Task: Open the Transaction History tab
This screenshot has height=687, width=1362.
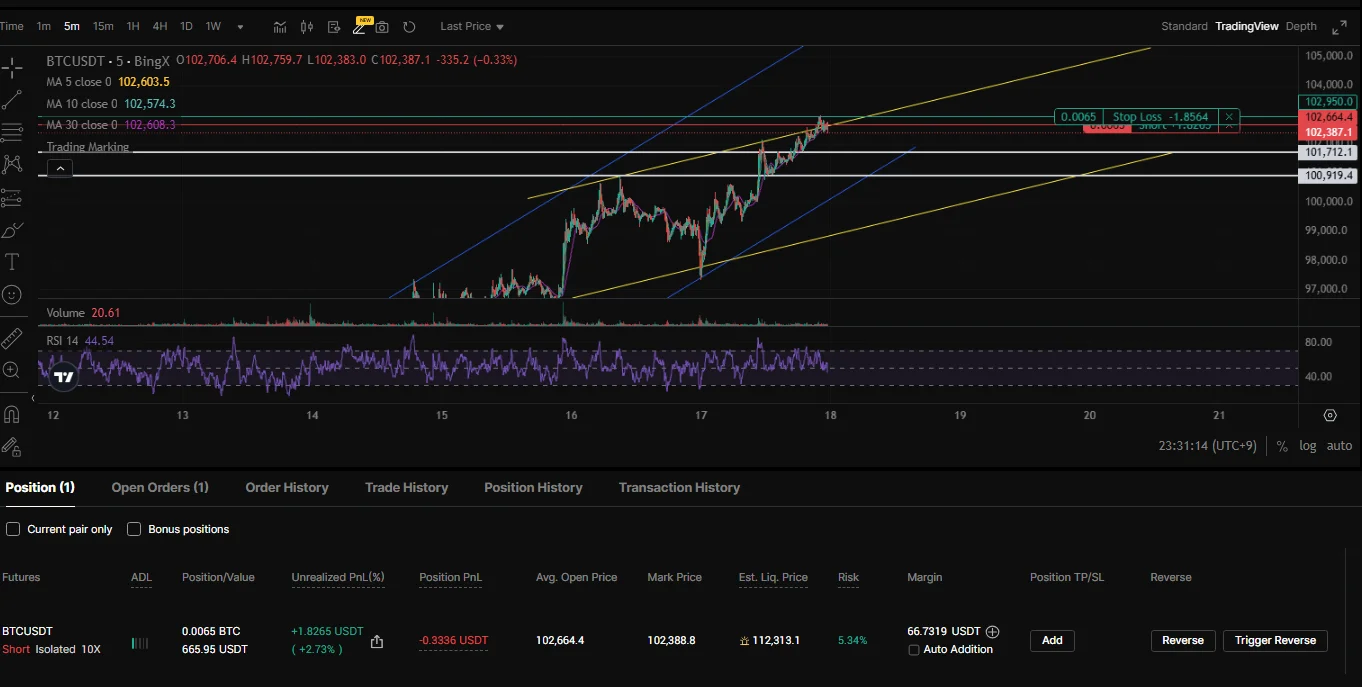Action: click(x=679, y=488)
